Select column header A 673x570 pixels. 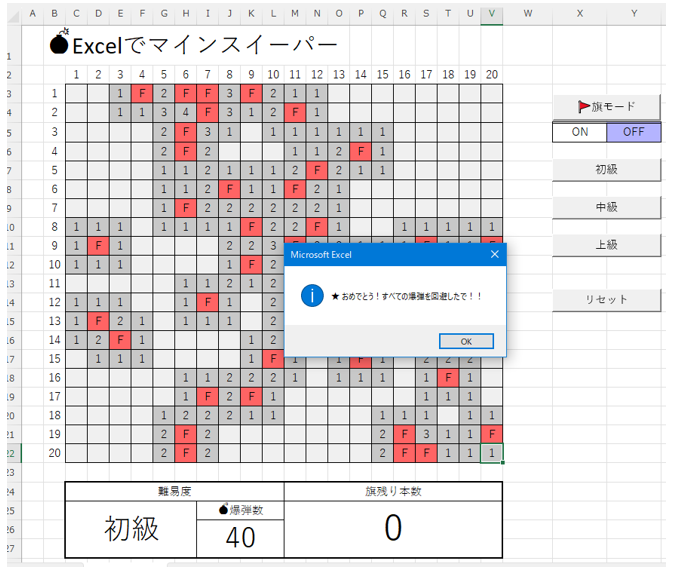(x=33, y=14)
